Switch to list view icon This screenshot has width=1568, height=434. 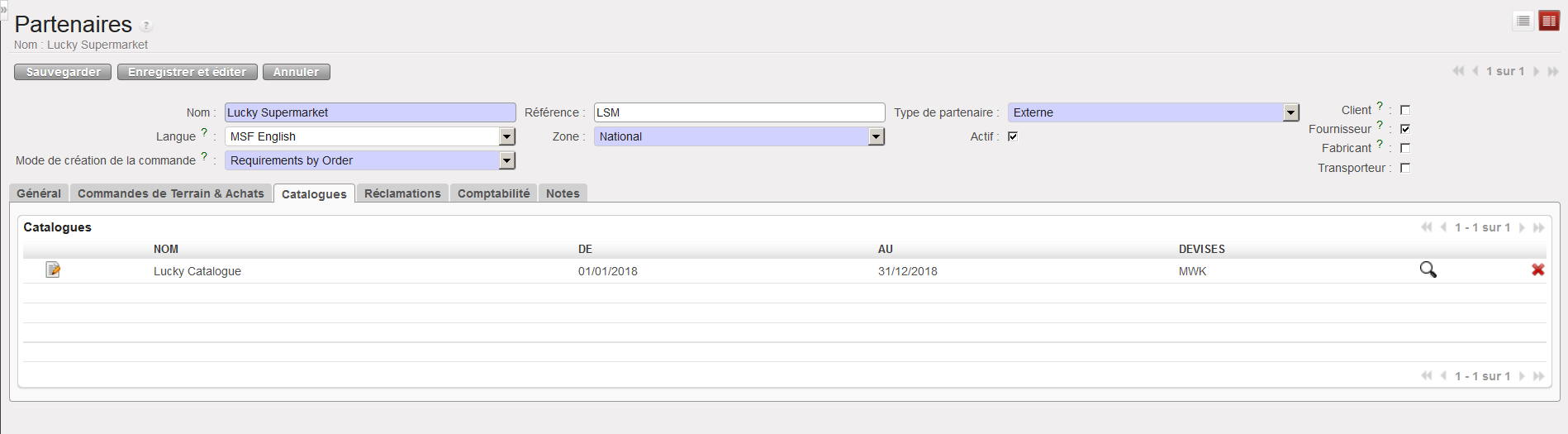pyautogui.click(x=1523, y=21)
